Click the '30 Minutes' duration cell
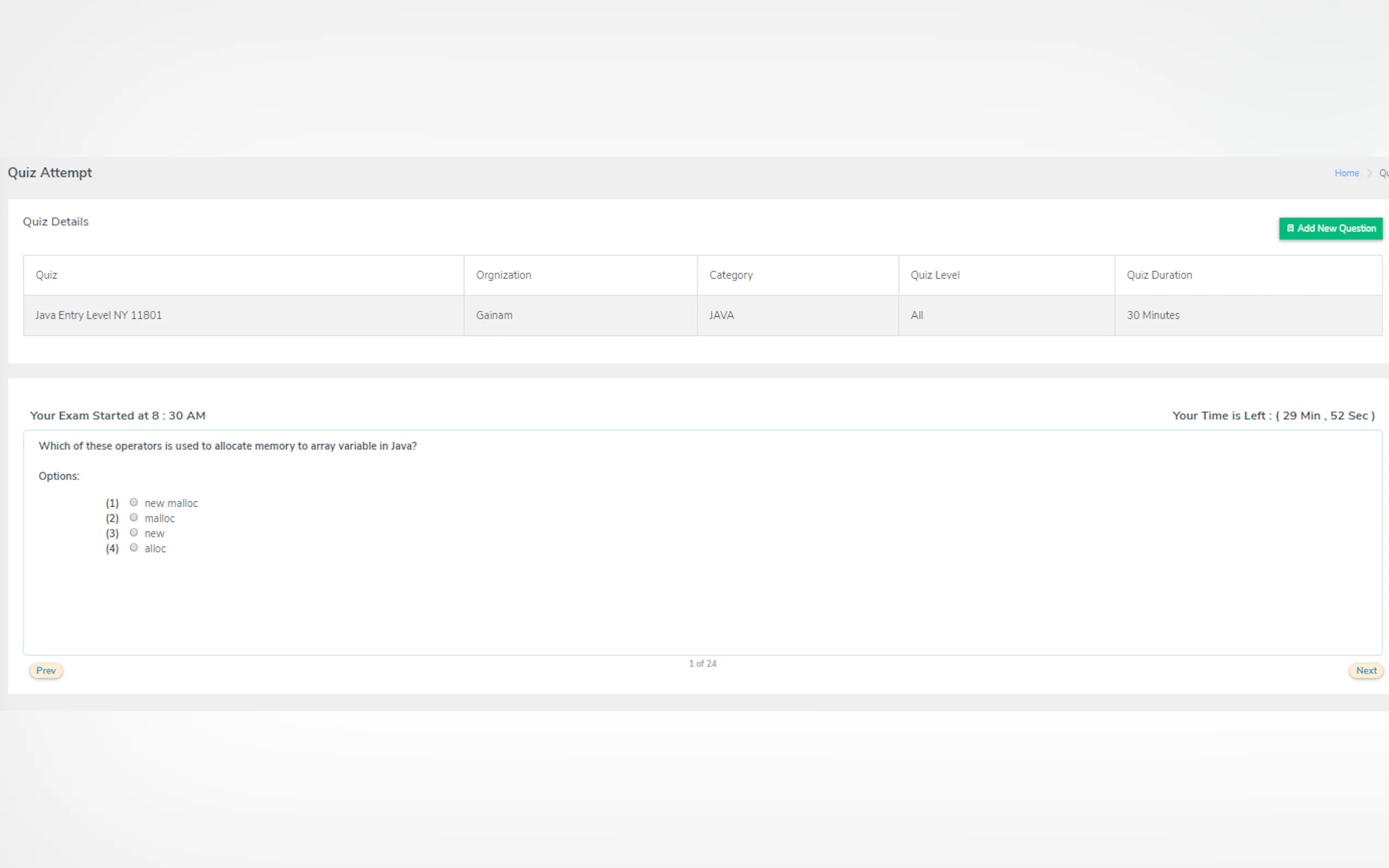The width and height of the screenshot is (1389, 868). coord(1152,315)
